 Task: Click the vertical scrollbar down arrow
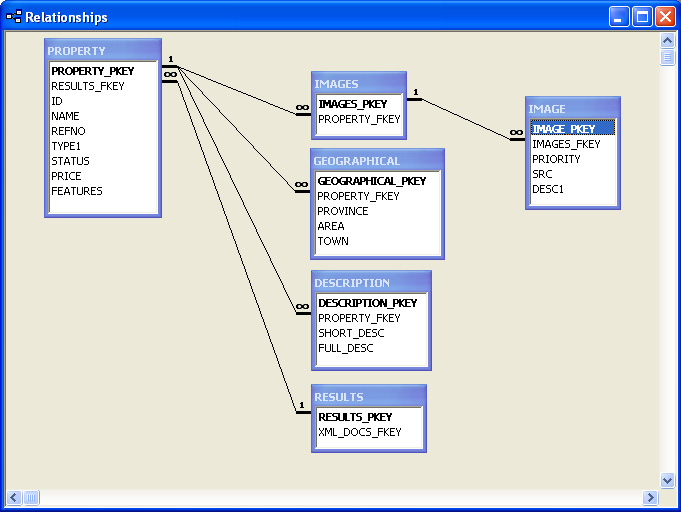pos(667,480)
